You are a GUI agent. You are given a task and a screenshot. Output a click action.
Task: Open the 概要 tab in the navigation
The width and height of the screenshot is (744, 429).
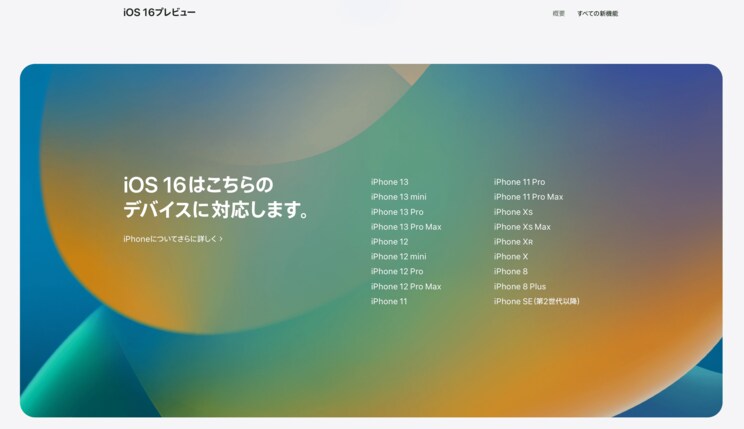pos(558,14)
